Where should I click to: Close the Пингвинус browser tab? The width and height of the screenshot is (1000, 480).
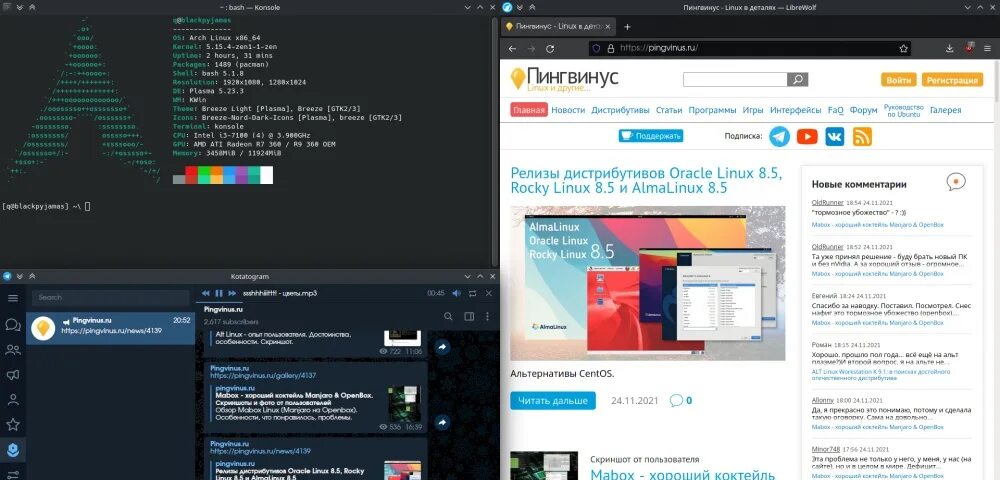(x=607, y=27)
